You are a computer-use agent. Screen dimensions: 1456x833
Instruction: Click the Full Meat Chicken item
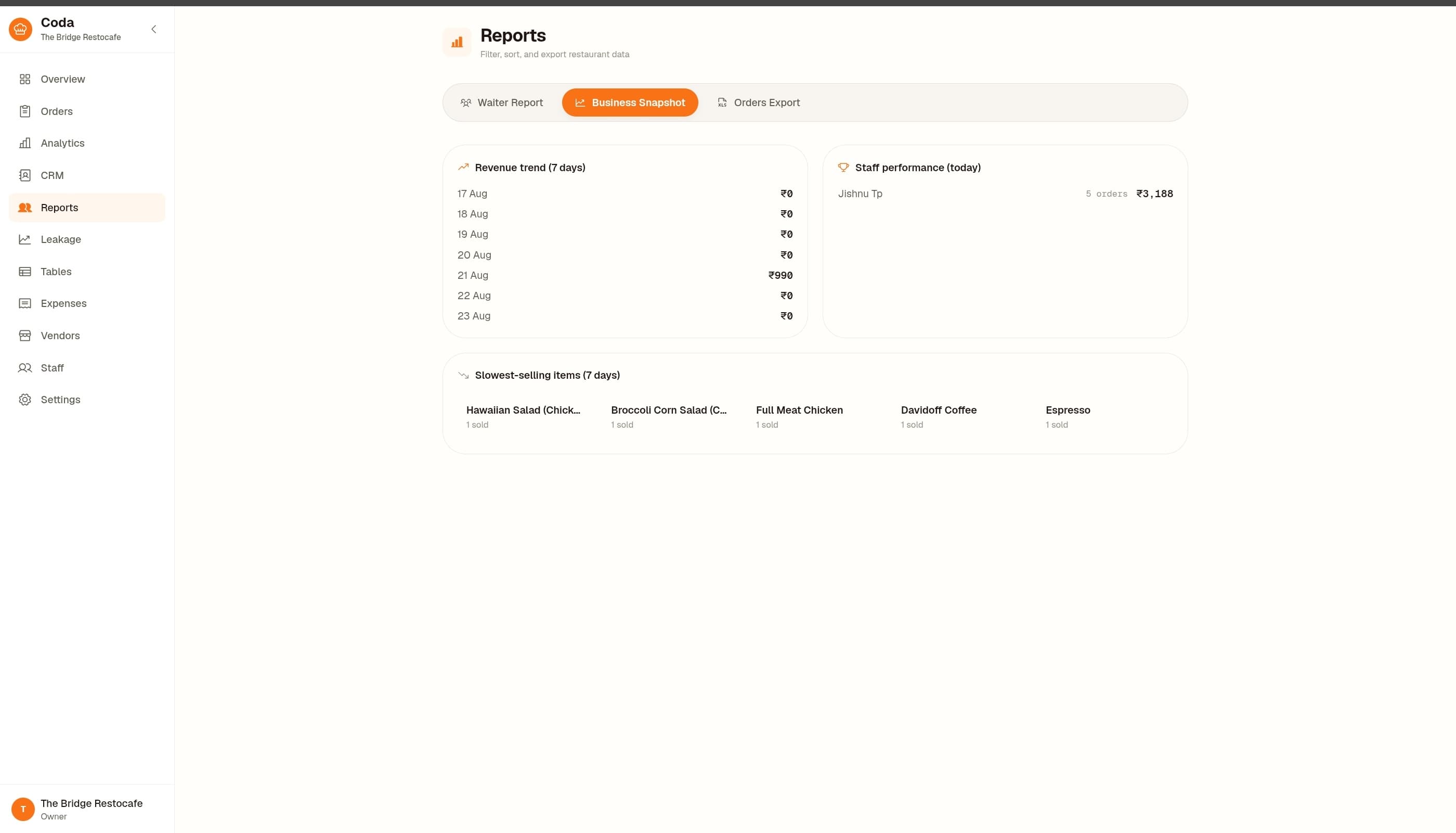pos(815,416)
